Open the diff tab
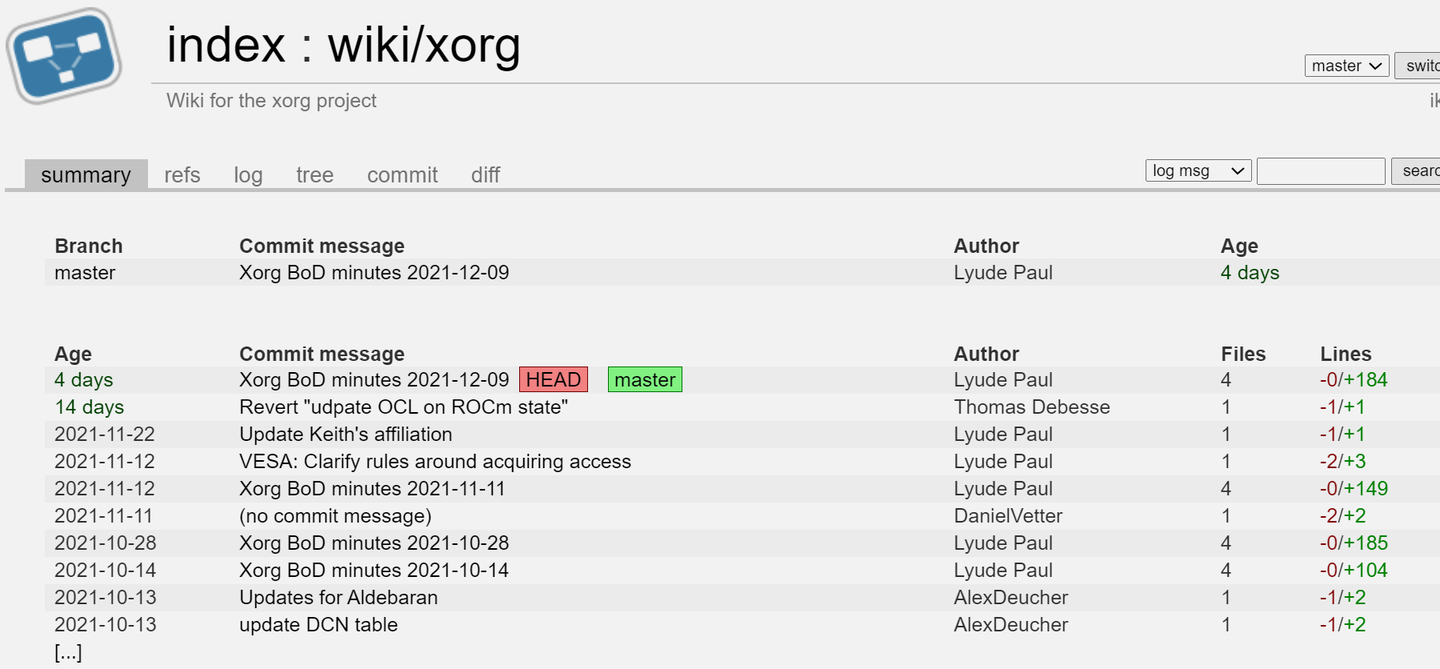Screen dimensions: 1440x669 (485, 175)
